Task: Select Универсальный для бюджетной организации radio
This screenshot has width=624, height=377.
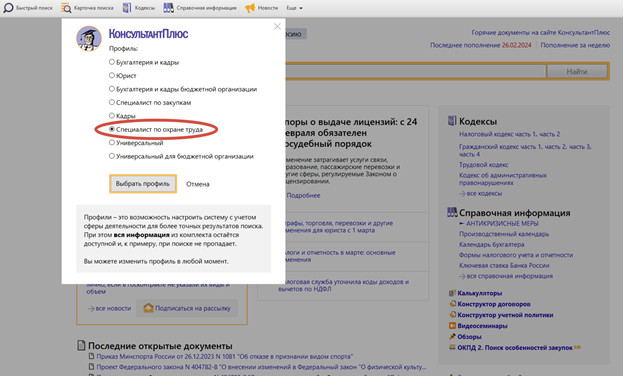Action: pyautogui.click(x=112, y=156)
